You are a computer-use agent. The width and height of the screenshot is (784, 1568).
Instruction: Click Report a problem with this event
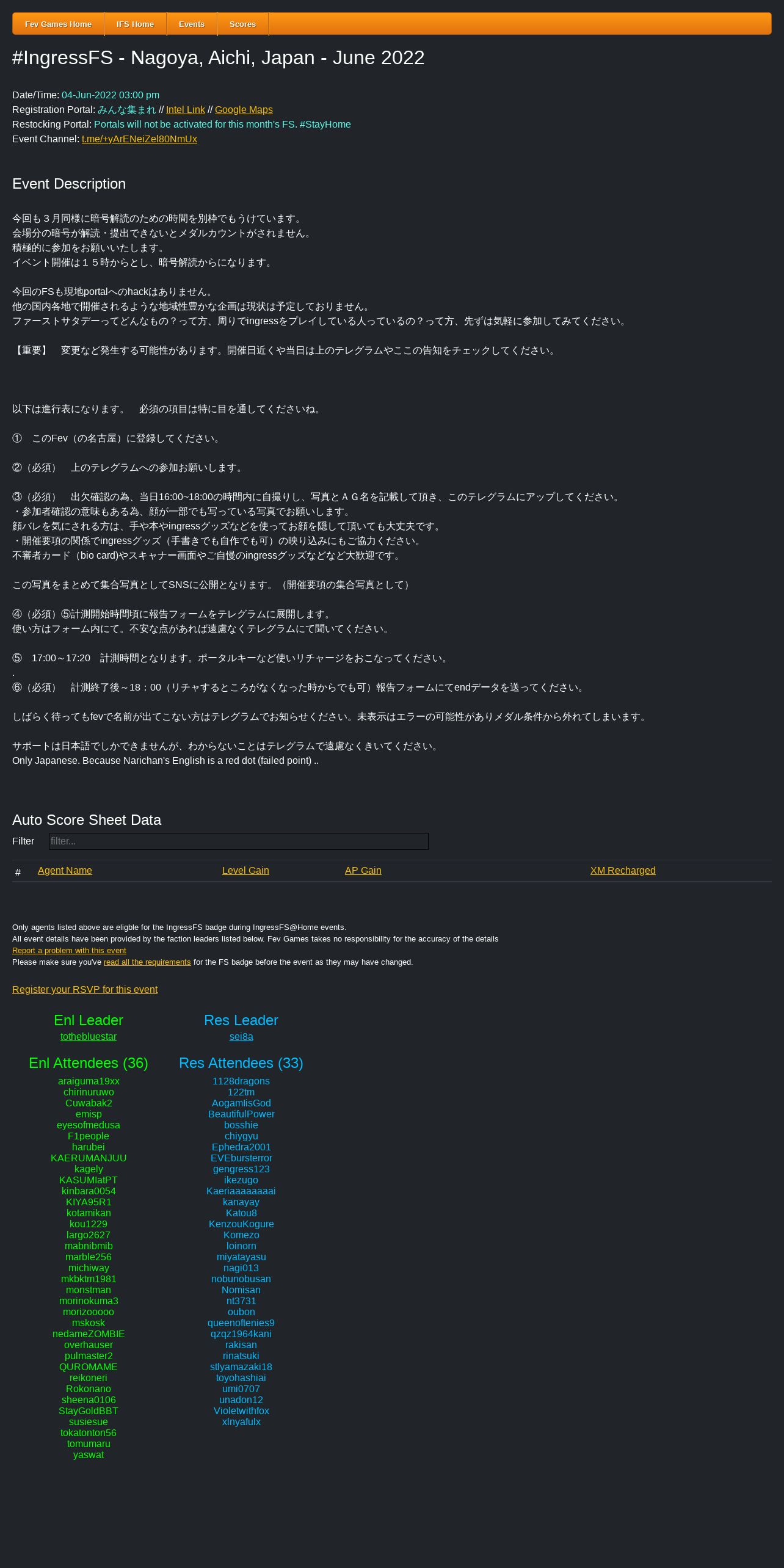click(x=69, y=951)
